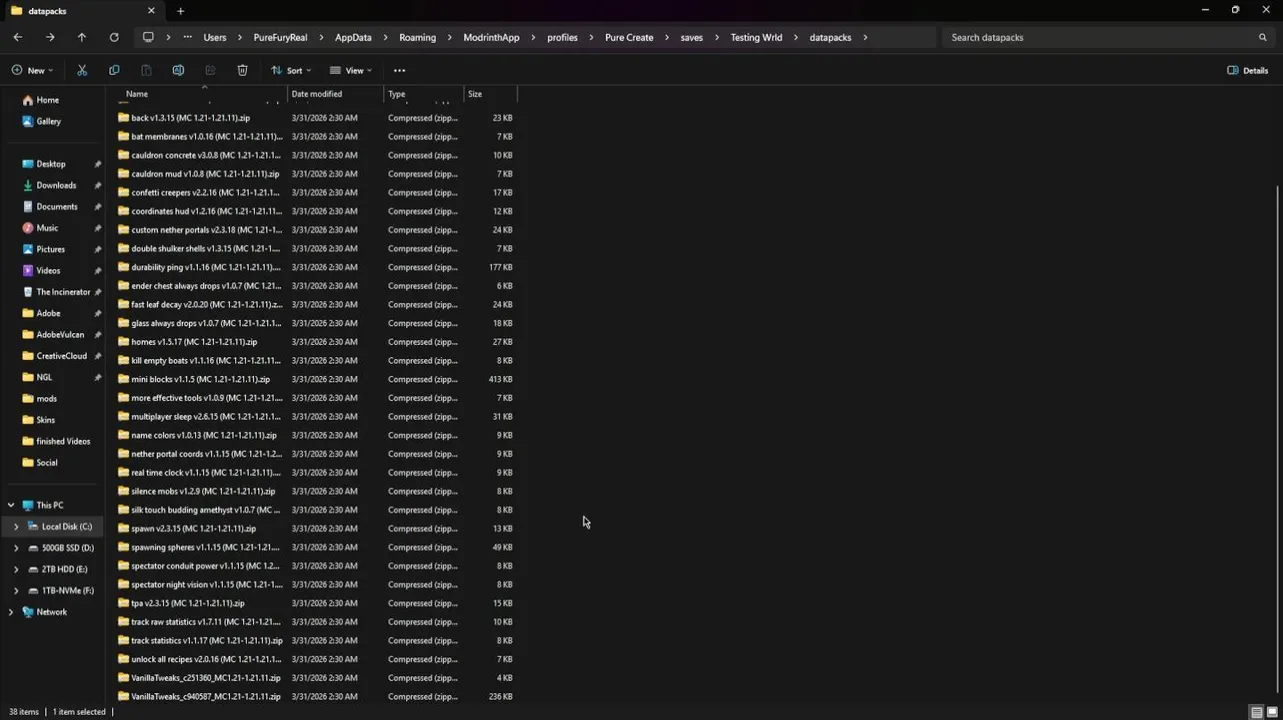Click the search magnifier icon
Screen dimensions: 1283x720
[1262, 37]
